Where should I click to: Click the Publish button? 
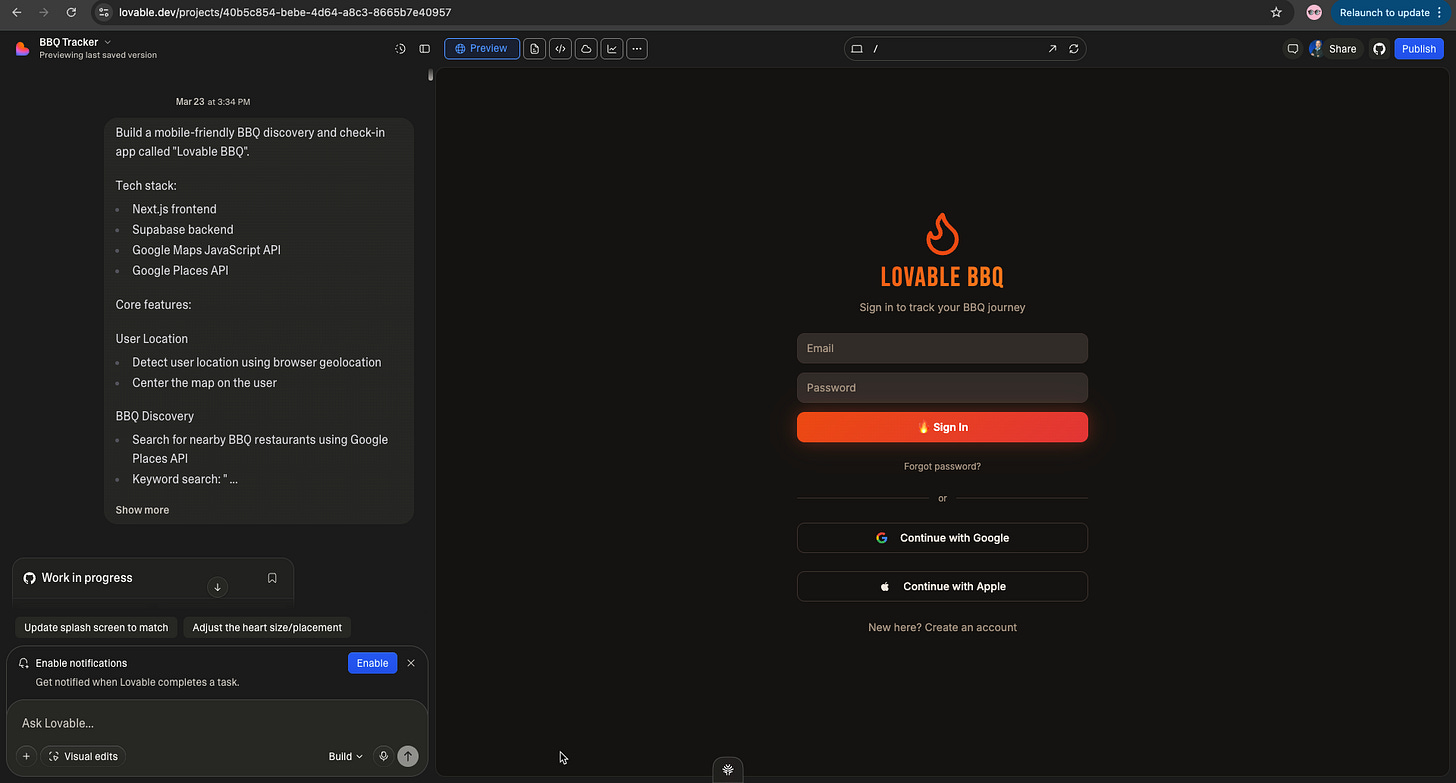pos(1419,48)
